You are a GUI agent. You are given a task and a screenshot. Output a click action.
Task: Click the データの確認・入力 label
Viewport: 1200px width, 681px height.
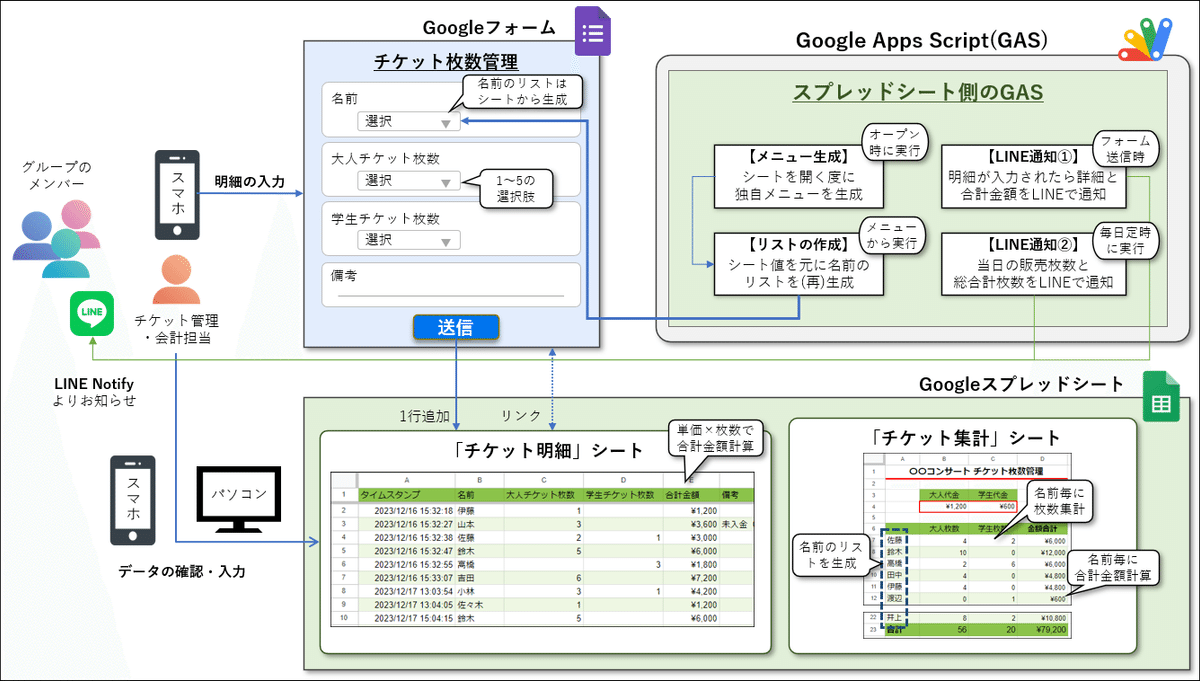[x=180, y=571]
